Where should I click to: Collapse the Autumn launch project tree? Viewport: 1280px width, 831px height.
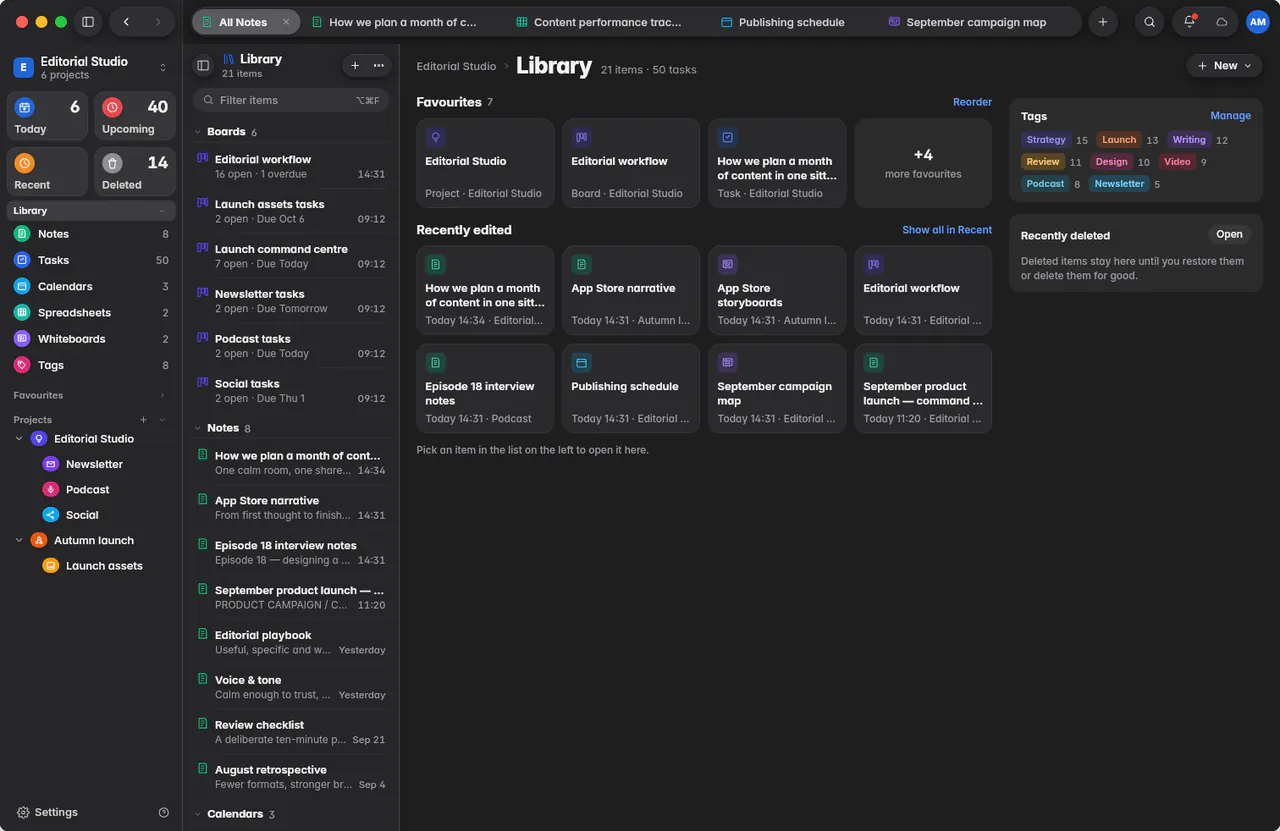pos(19,541)
